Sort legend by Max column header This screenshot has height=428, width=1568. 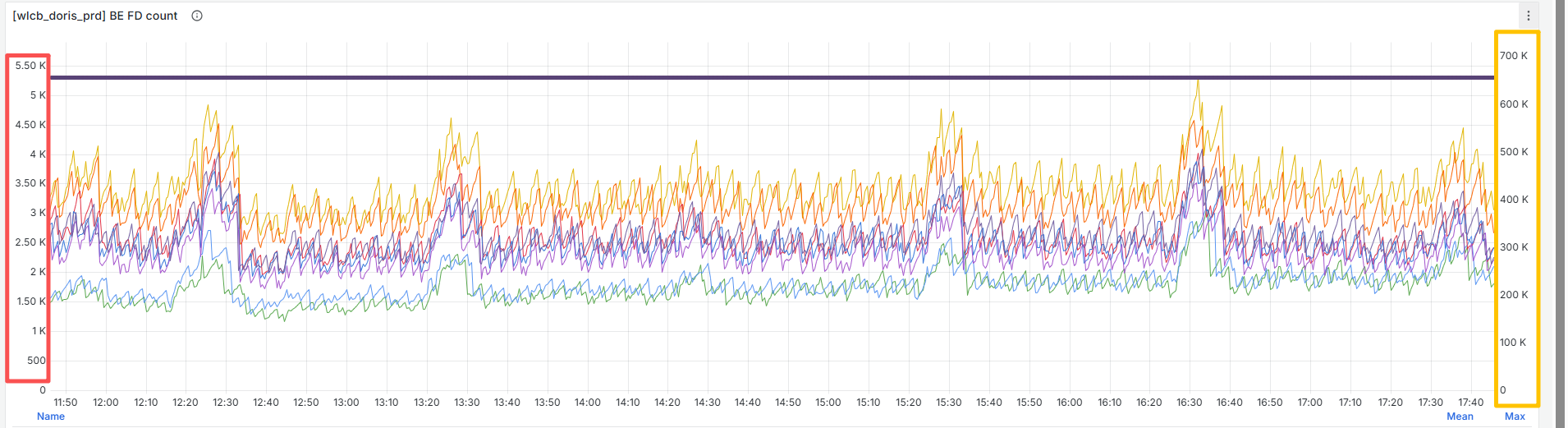[1515, 416]
